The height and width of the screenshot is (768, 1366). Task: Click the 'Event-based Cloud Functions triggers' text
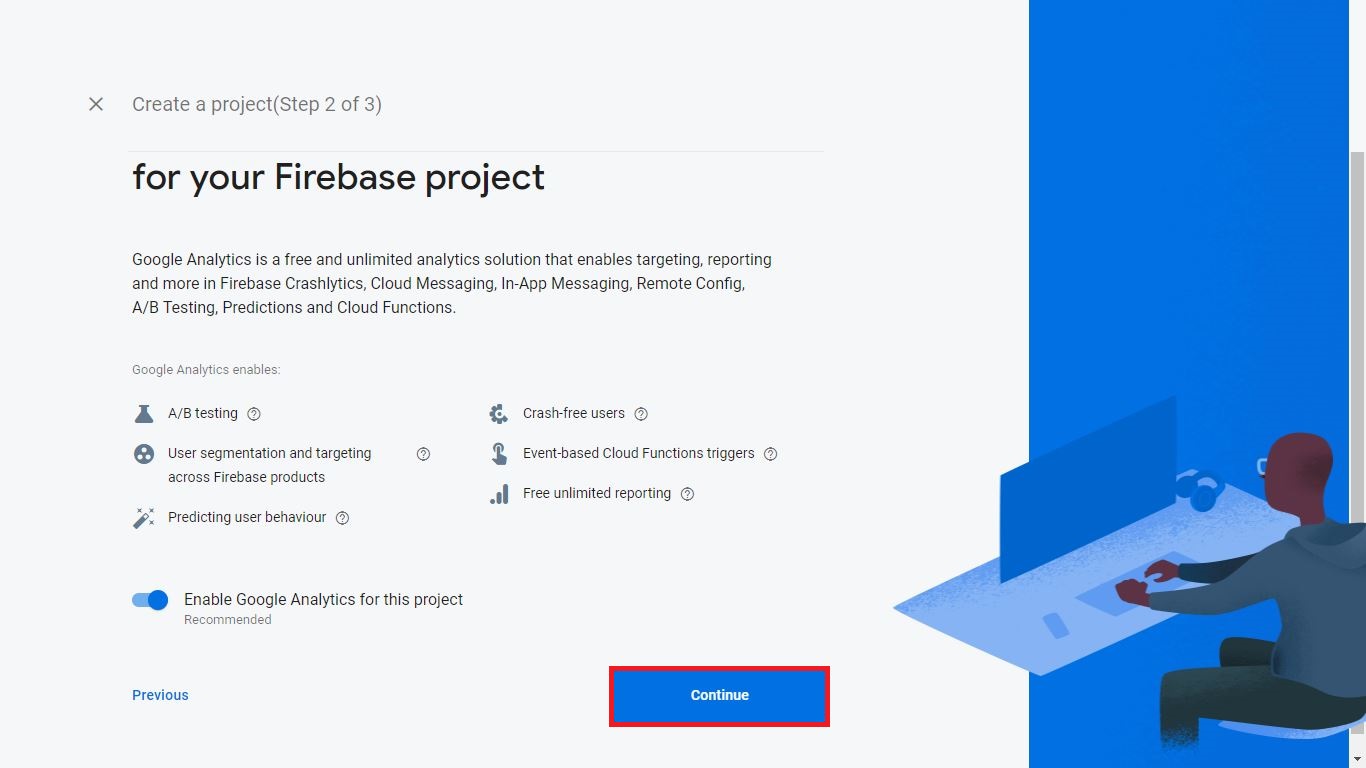tap(639, 453)
